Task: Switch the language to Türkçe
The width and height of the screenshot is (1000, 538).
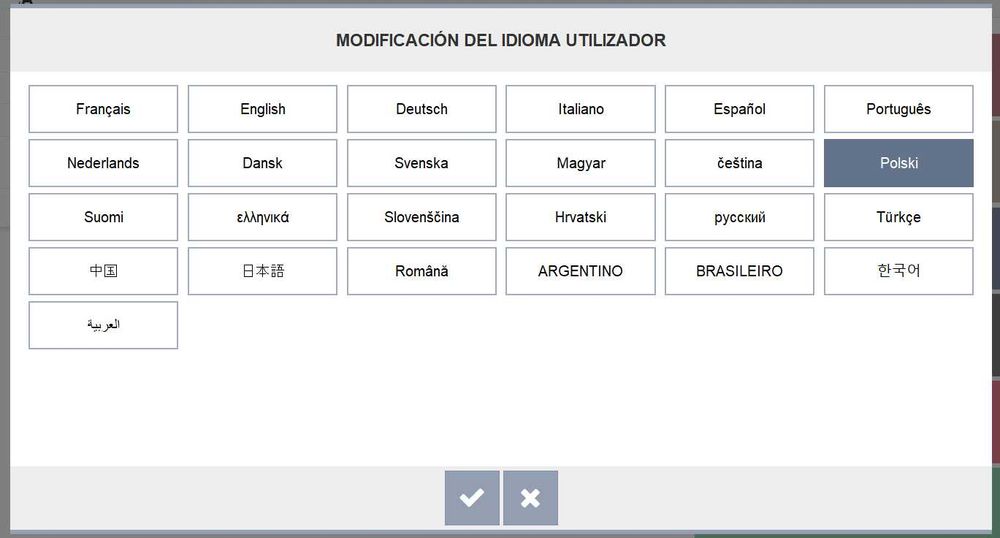Action: pos(898,217)
